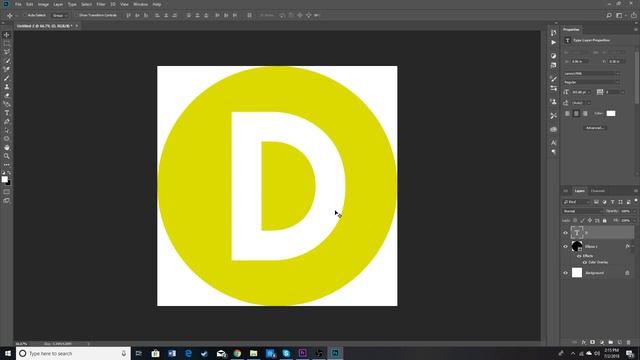The height and width of the screenshot is (360, 640).
Task: Open the Auto-Select Group dropdown
Action: coord(60,15)
